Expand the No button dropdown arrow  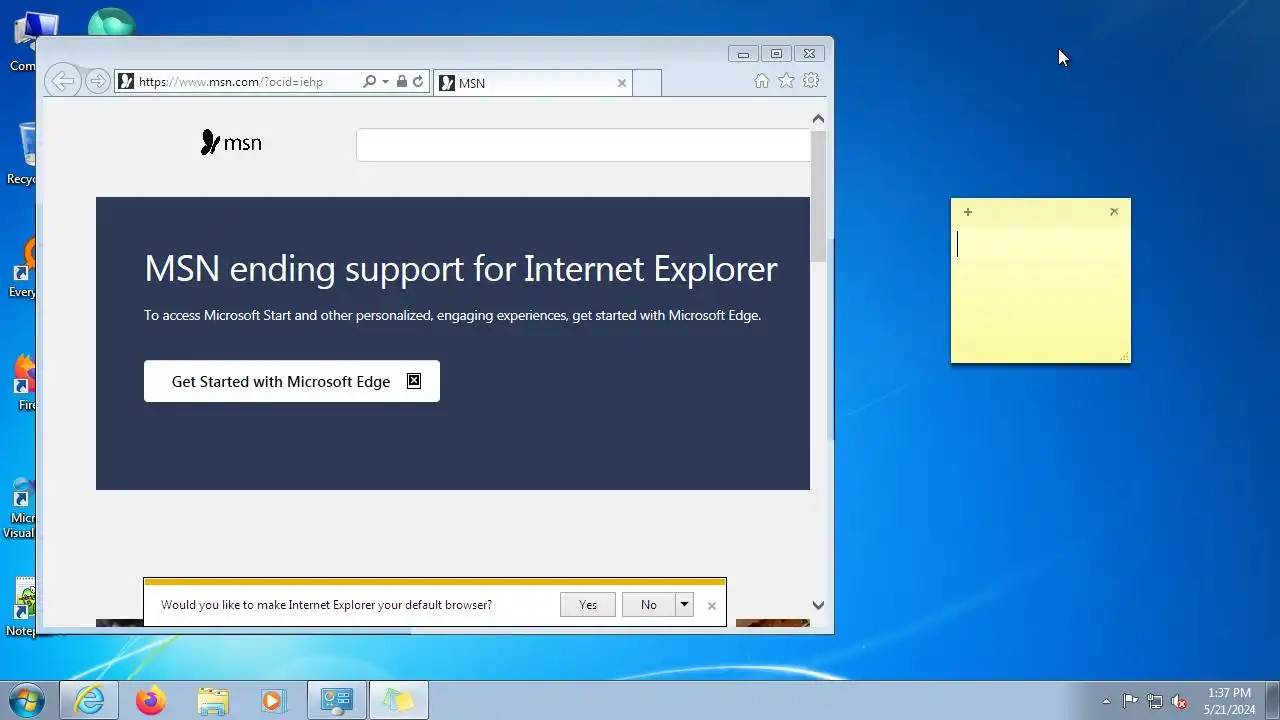pyautogui.click(x=685, y=604)
